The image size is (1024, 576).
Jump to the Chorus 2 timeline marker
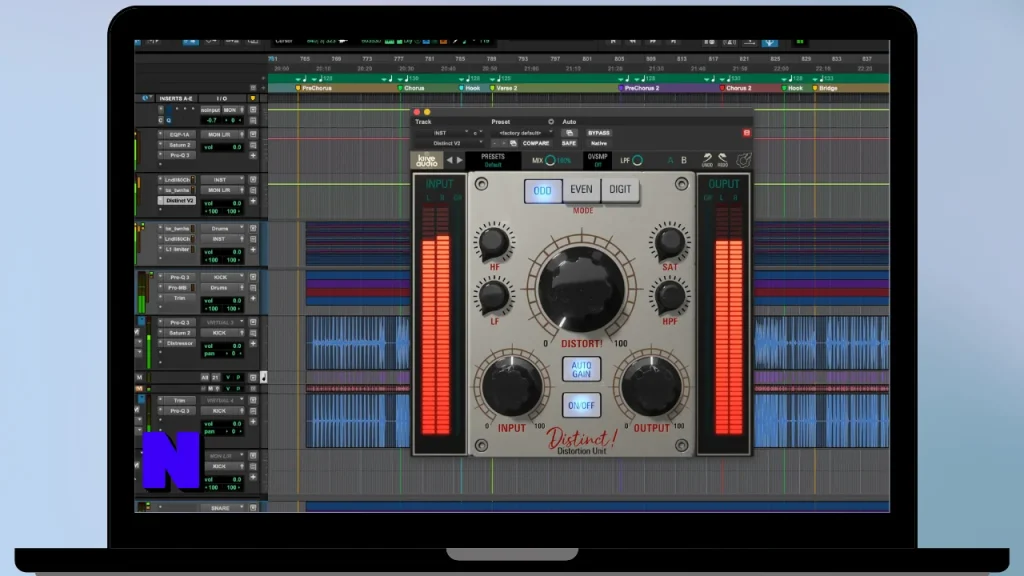737,88
